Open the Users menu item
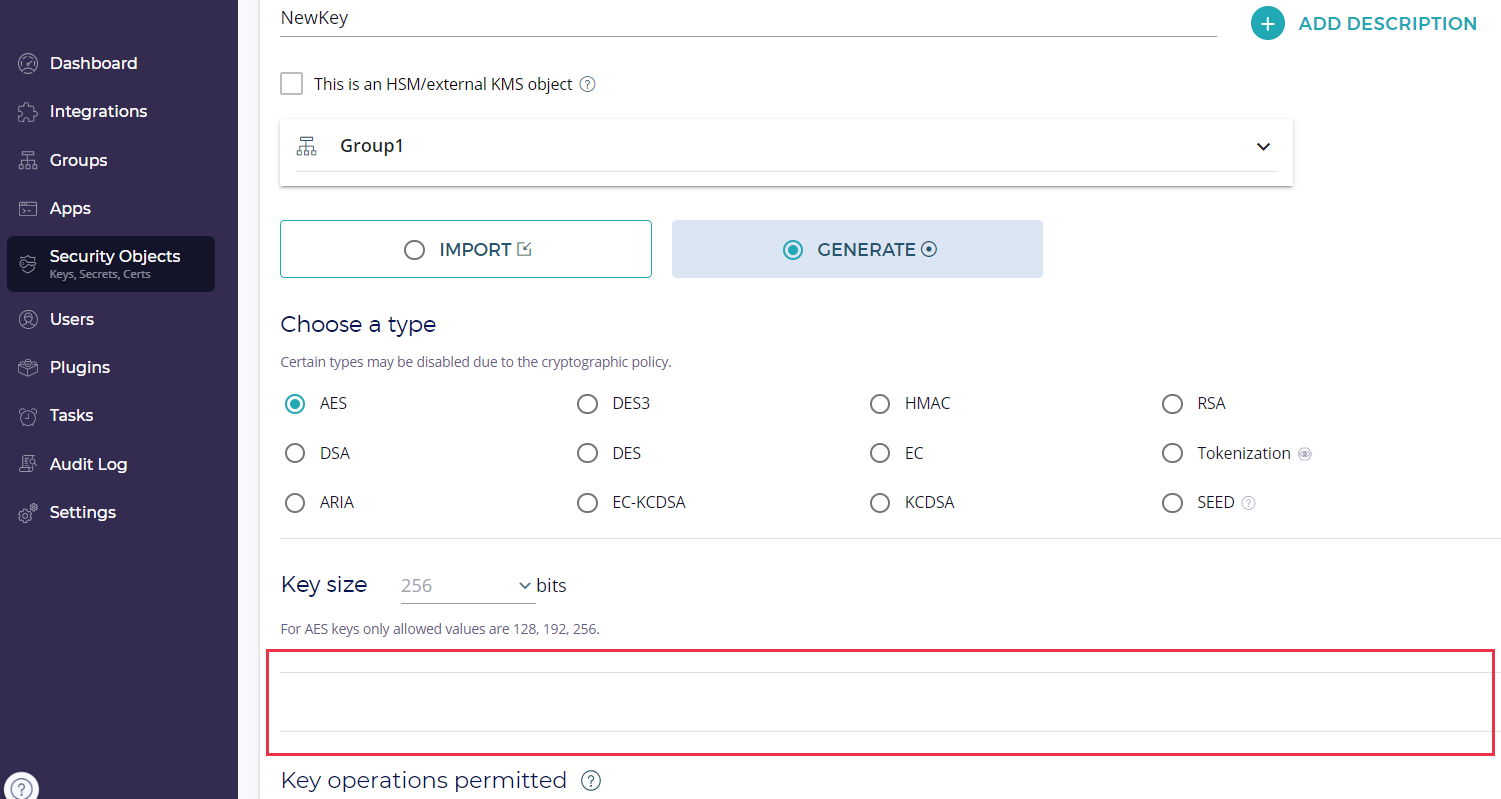This screenshot has width=1501, height=799. (x=72, y=320)
